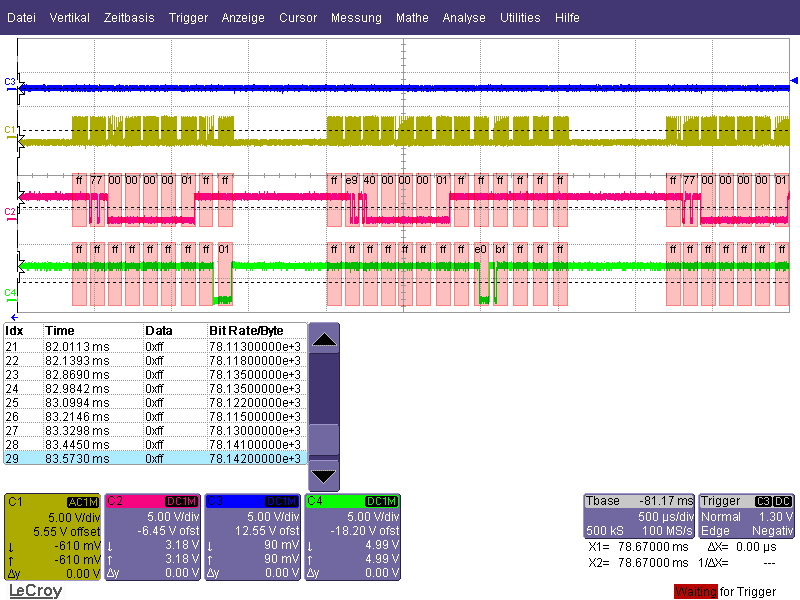This screenshot has width=800, height=600.
Task: Open the Vertikal menu
Action: pos(69,18)
